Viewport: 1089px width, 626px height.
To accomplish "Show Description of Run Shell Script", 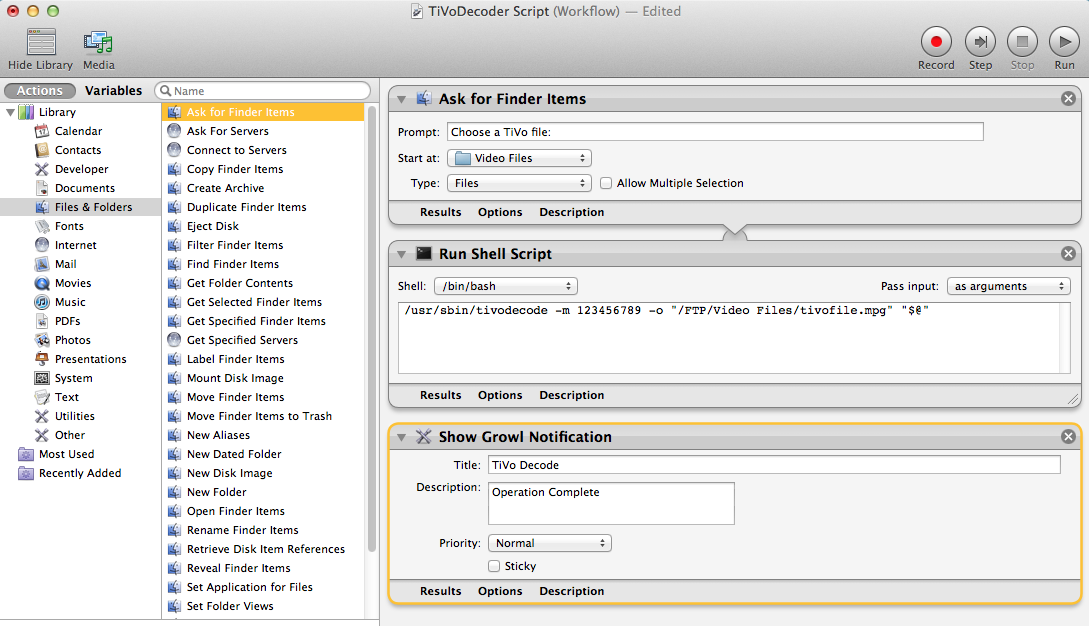I will pos(572,395).
